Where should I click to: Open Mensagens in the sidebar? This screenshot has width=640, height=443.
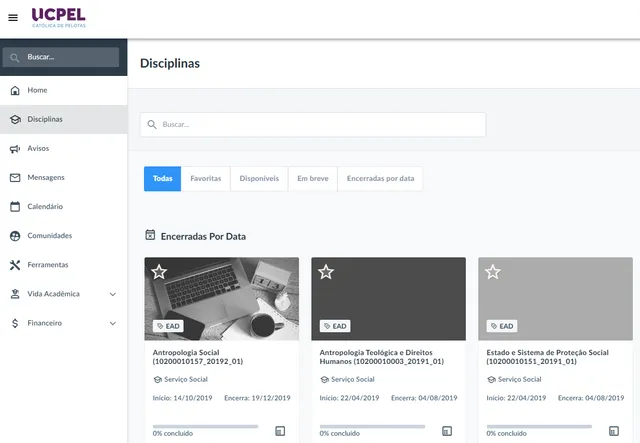click(64, 178)
